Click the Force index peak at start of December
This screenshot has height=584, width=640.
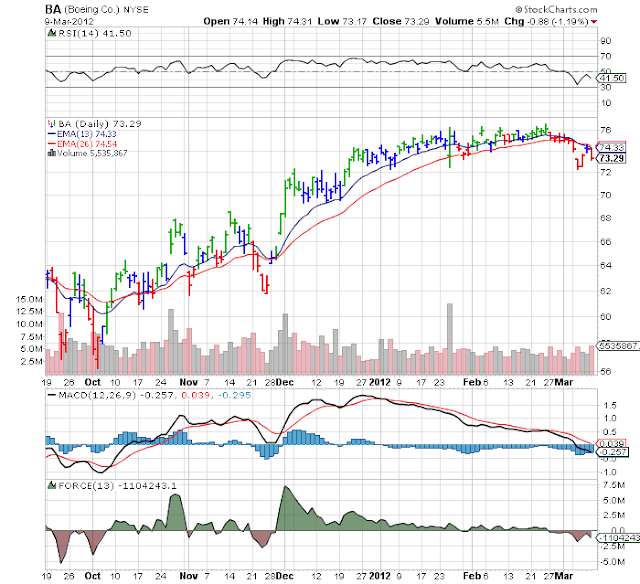[x=285, y=487]
